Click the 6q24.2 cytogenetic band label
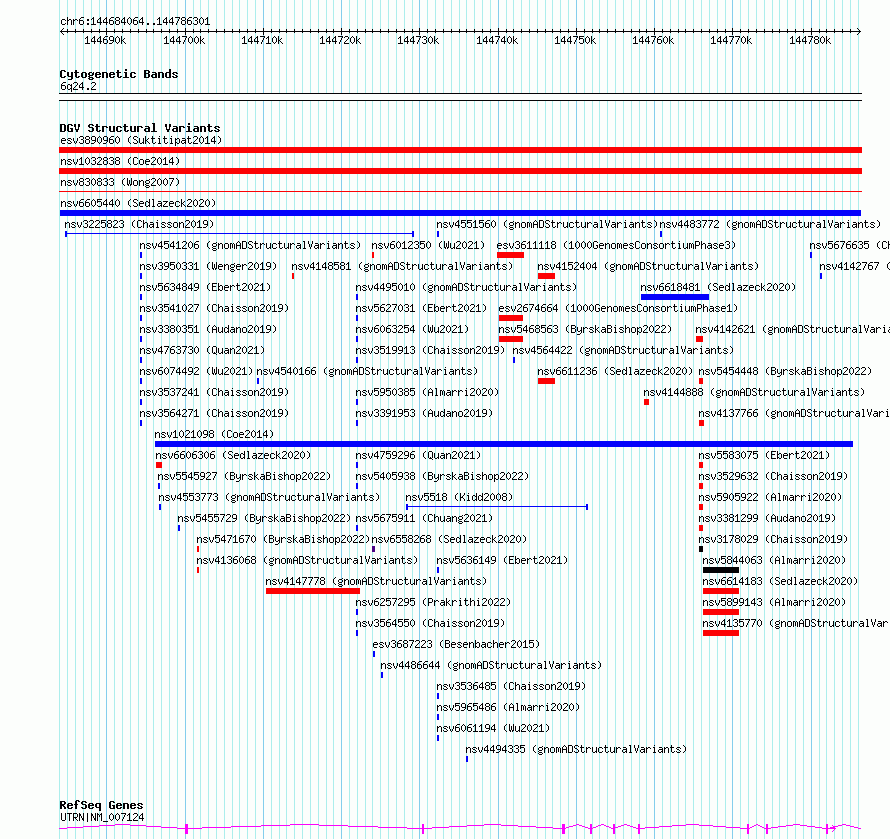Viewport: 890px width, 839px height. click(78, 86)
